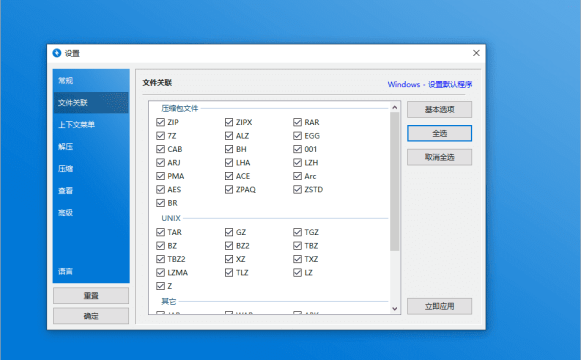Viewport: 581px width, 360px height.
Task: Toggle the ZIPX checkbox
Action: [229, 122]
